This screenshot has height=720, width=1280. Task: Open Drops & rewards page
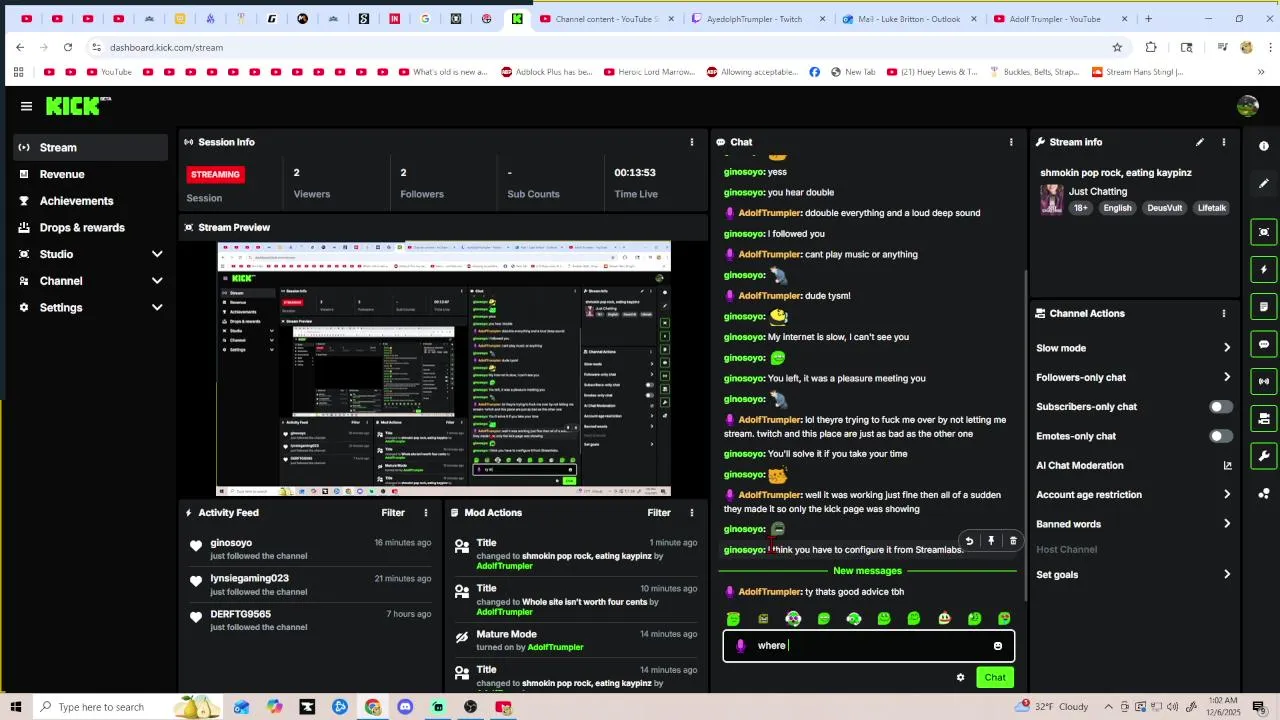click(91, 228)
